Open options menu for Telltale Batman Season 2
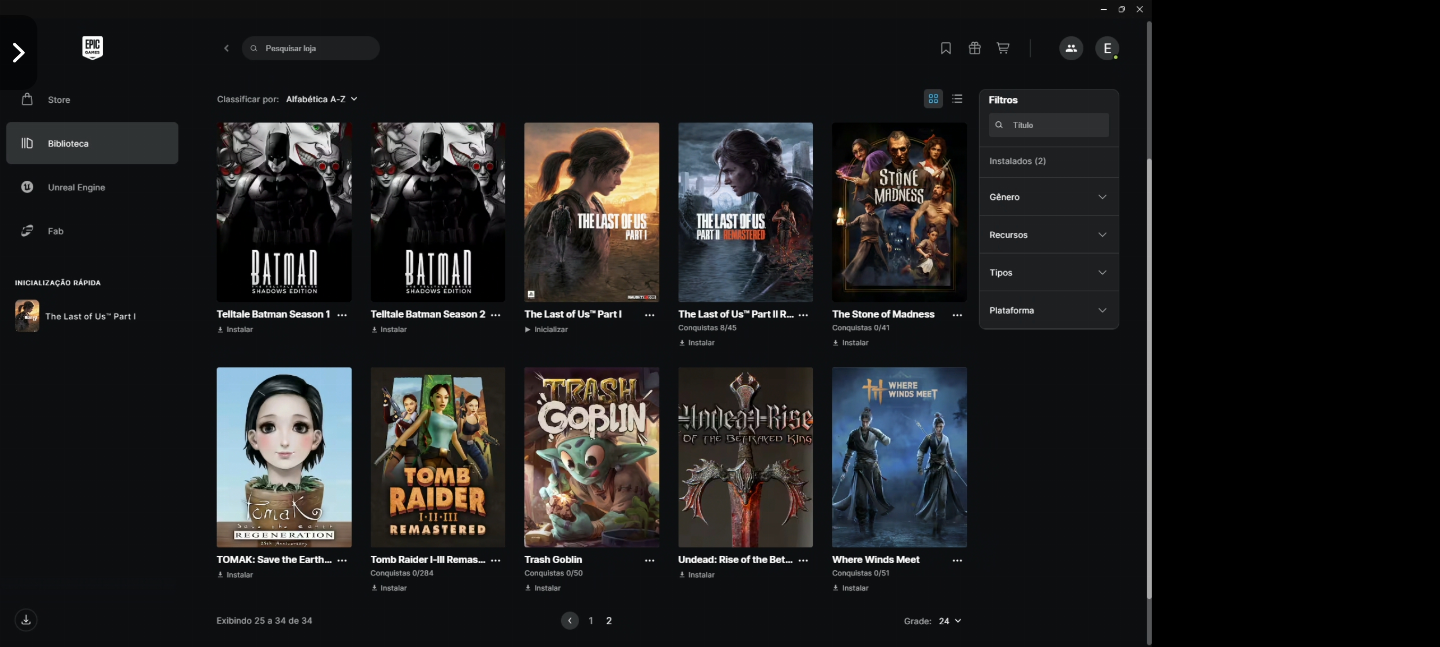 tap(496, 314)
